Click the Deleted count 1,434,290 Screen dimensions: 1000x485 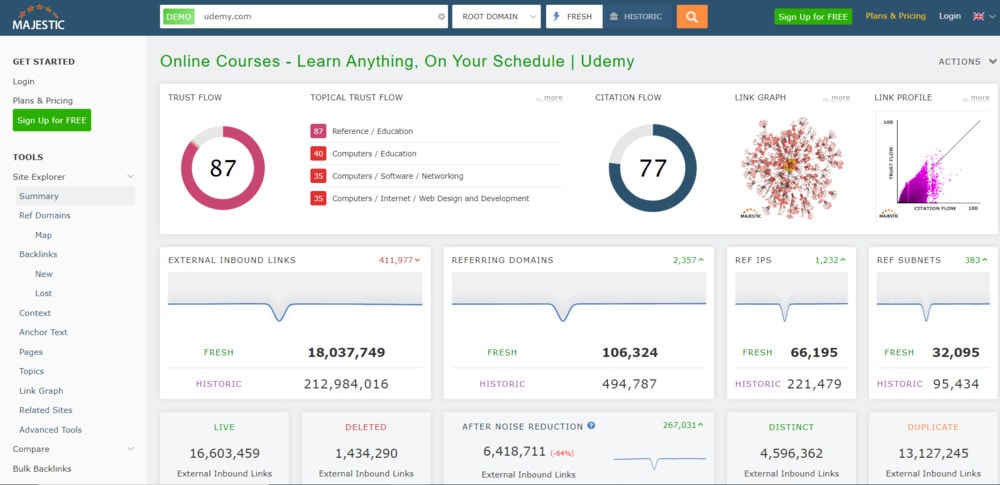click(x=366, y=454)
